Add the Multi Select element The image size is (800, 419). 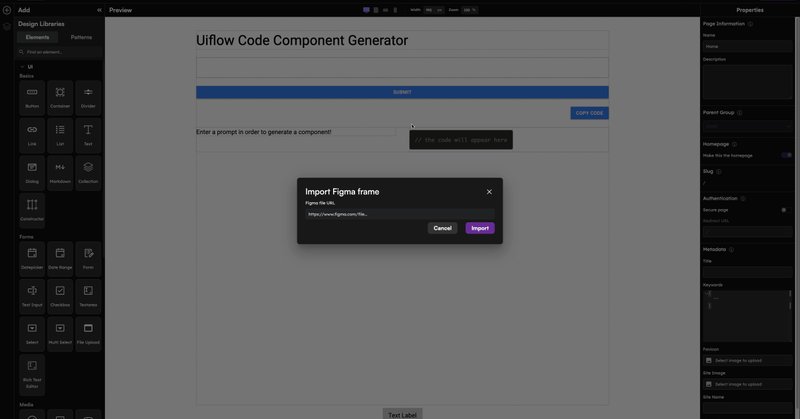pos(60,334)
